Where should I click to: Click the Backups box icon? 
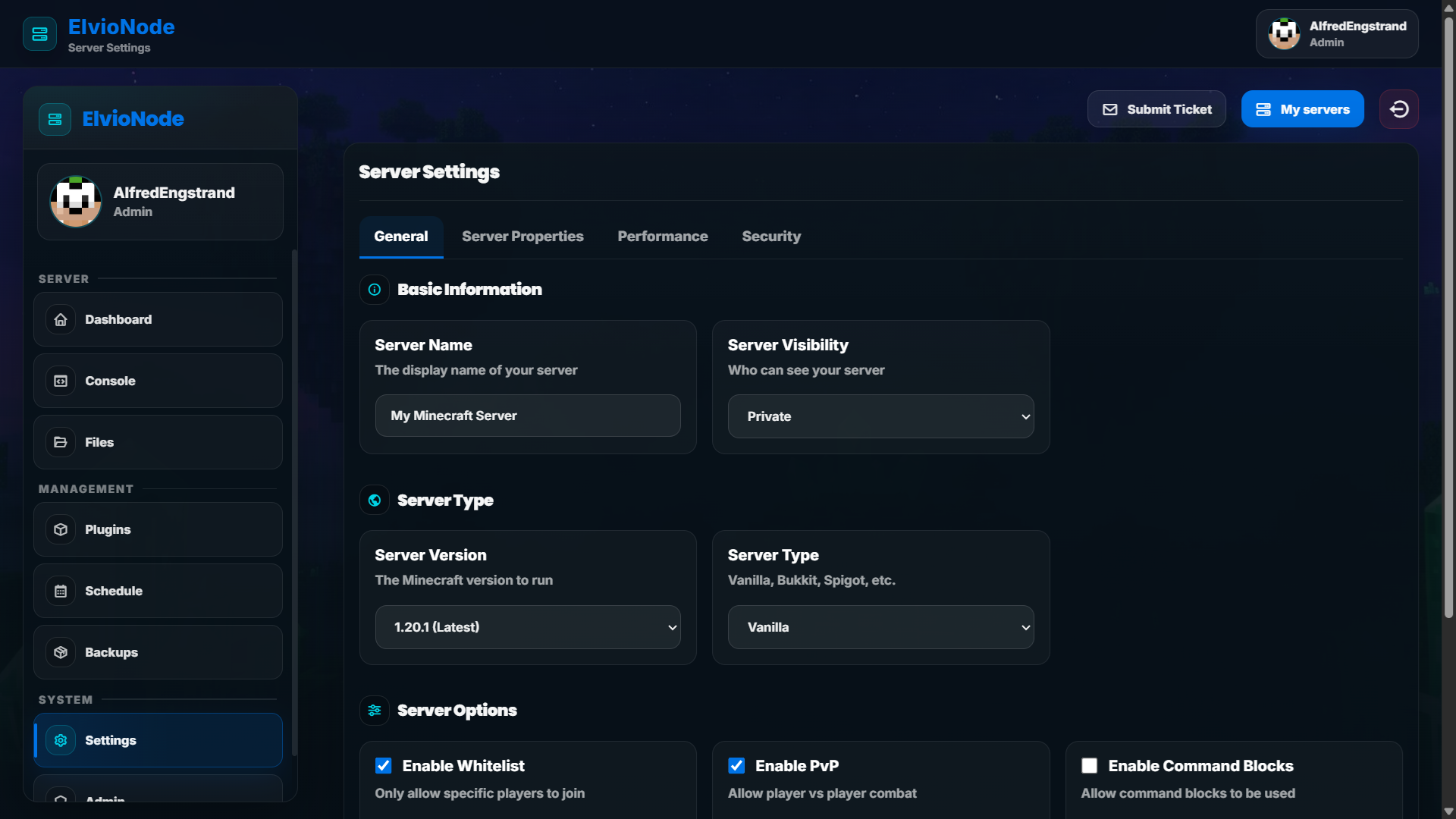(x=61, y=652)
